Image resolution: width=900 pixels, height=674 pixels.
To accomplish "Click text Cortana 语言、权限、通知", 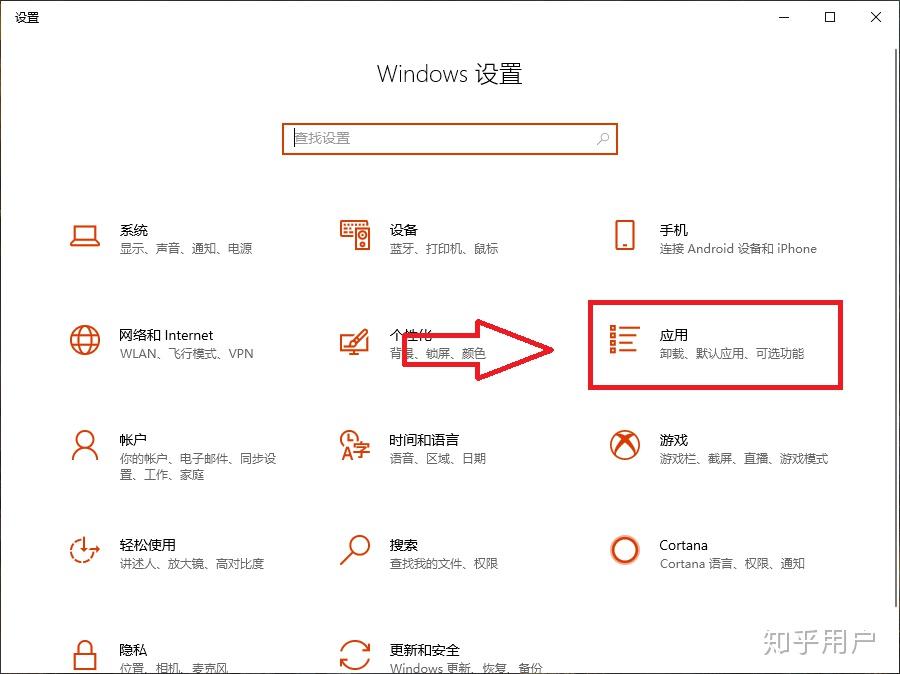I will pyautogui.click(x=732, y=564).
